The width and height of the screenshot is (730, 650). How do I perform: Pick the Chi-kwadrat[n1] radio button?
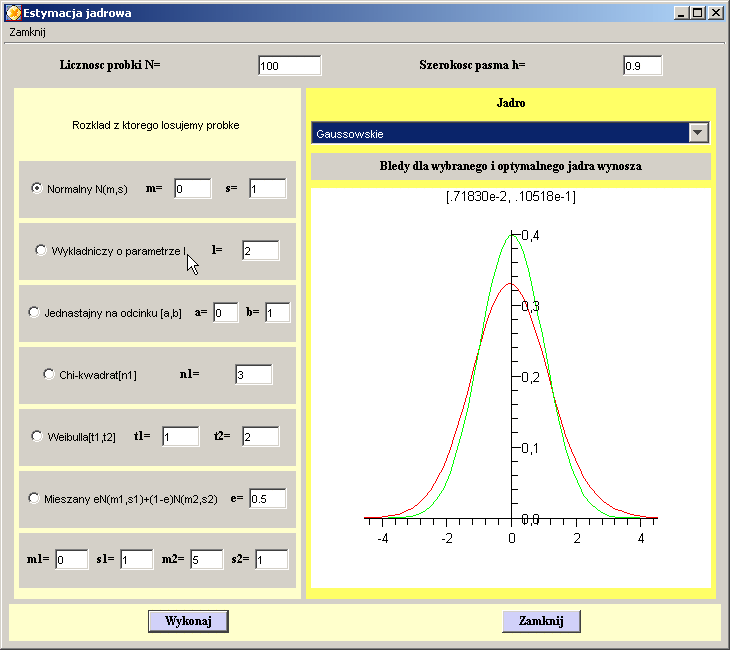point(49,374)
